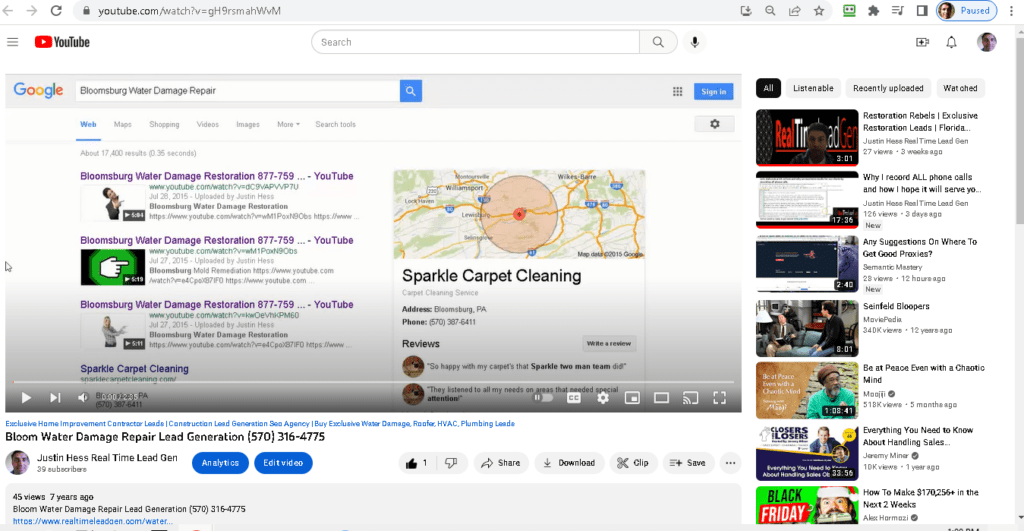Open player settings gear

603,397
